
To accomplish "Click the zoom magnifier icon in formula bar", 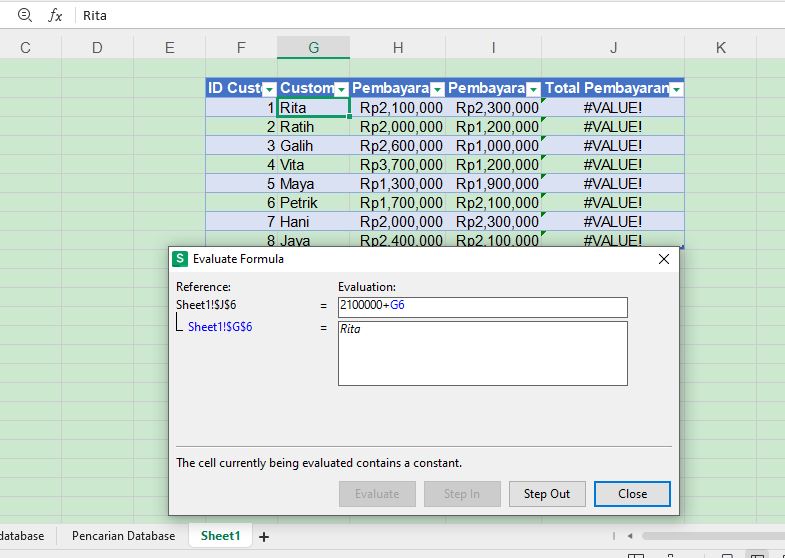I will [25, 16].
